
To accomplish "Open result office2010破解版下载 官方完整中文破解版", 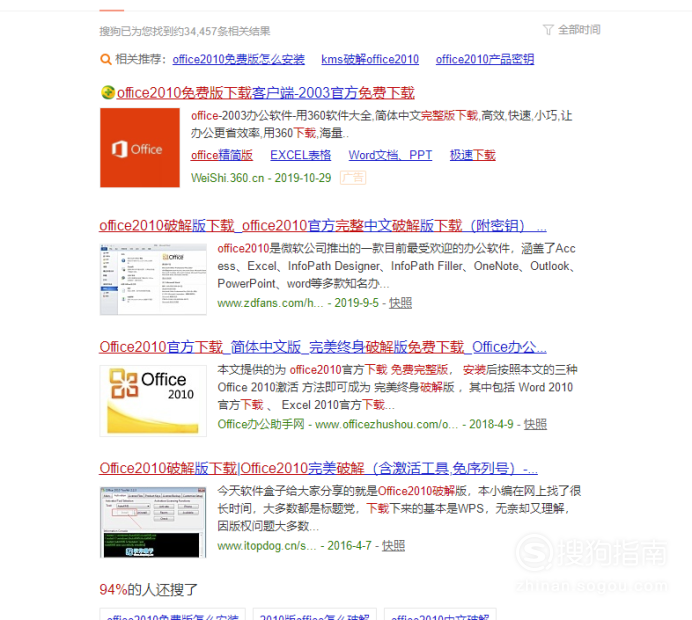I will [x=323, y=225].
